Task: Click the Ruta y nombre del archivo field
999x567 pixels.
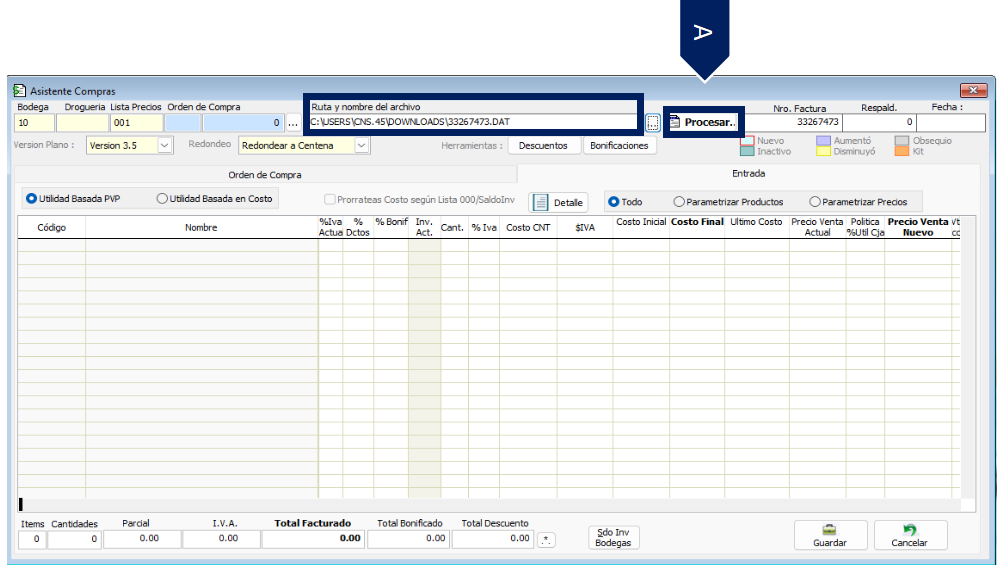Action: 473,122
